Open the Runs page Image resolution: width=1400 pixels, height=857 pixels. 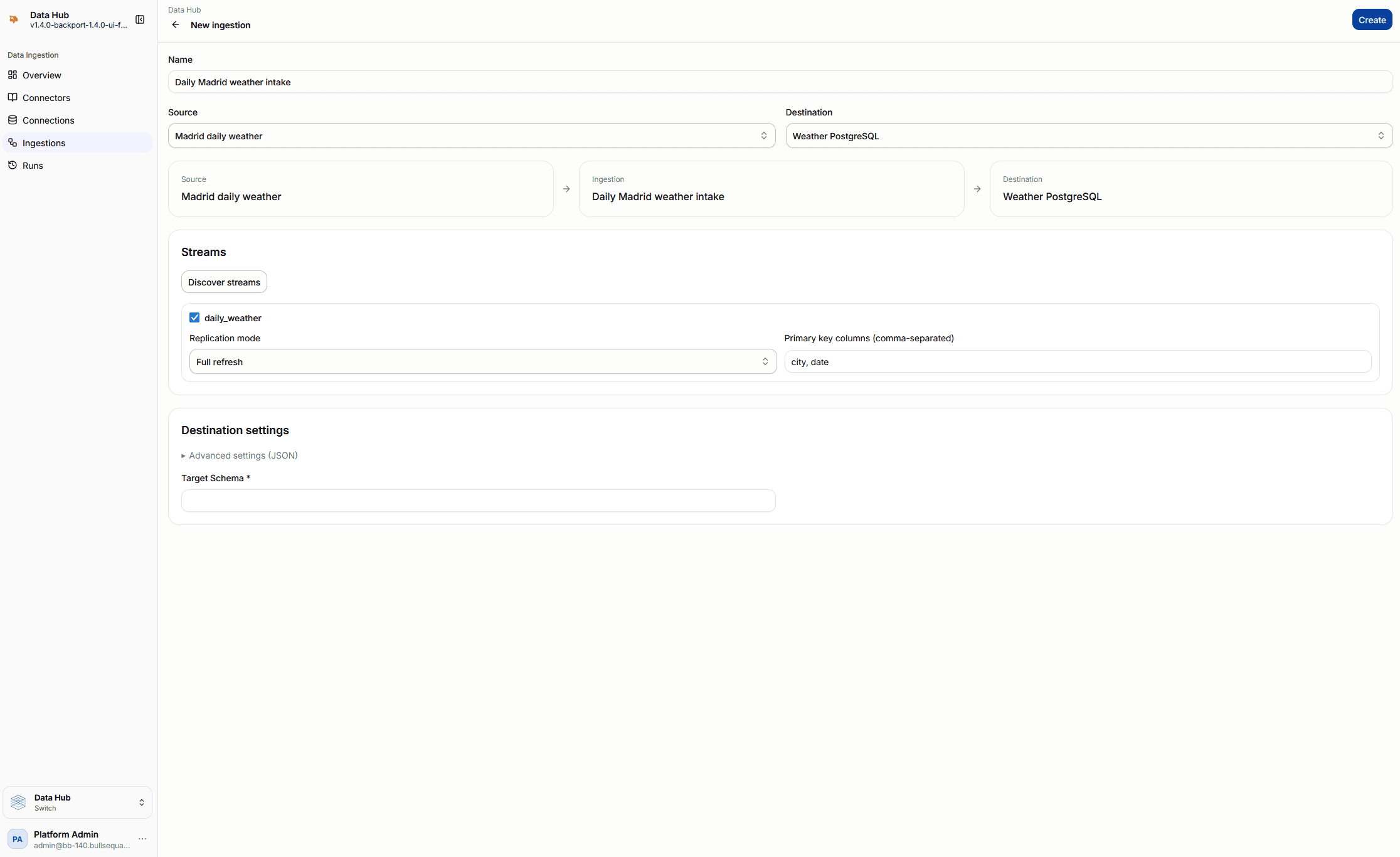pos(78,165)
